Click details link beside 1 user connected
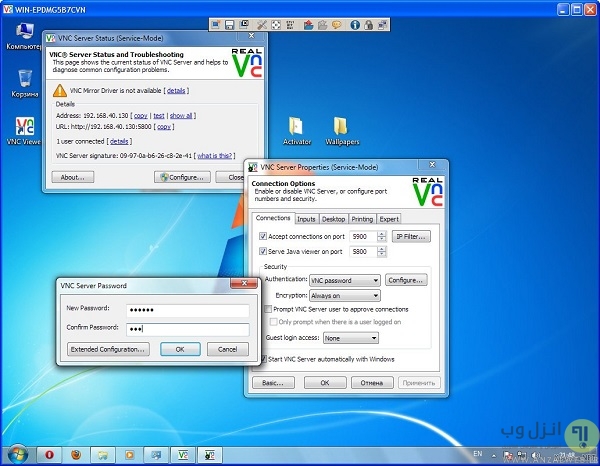Image resolution: width=600 pixels, height=466 pixels. [x=119, y=142]
